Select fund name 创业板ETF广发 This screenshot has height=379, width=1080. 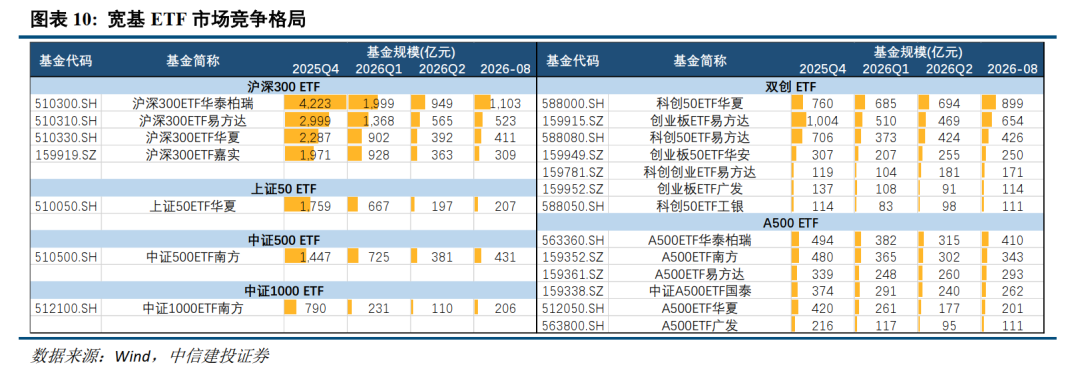[700, 188]
